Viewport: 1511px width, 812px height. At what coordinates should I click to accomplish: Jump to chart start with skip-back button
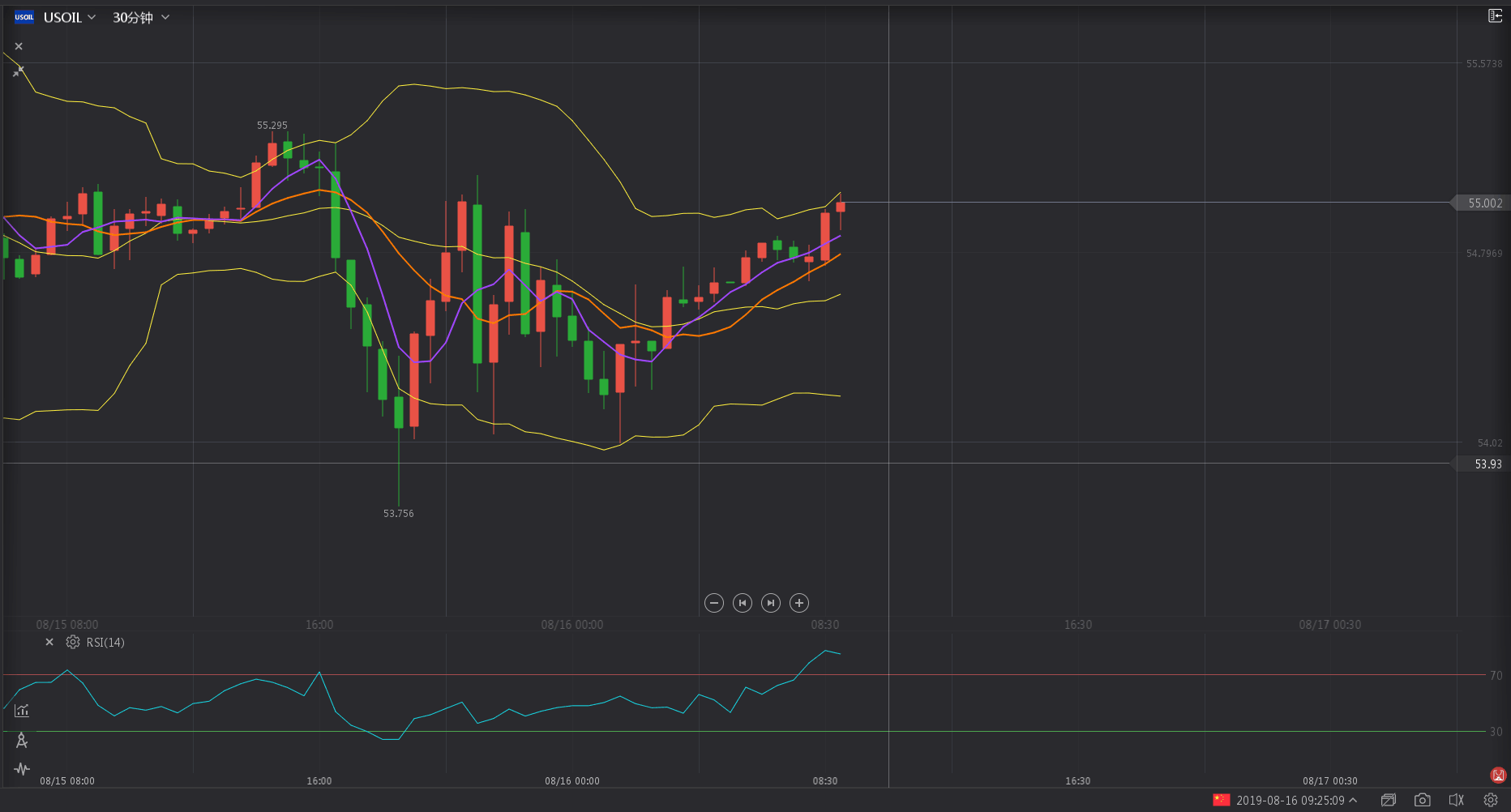[743, 603]
